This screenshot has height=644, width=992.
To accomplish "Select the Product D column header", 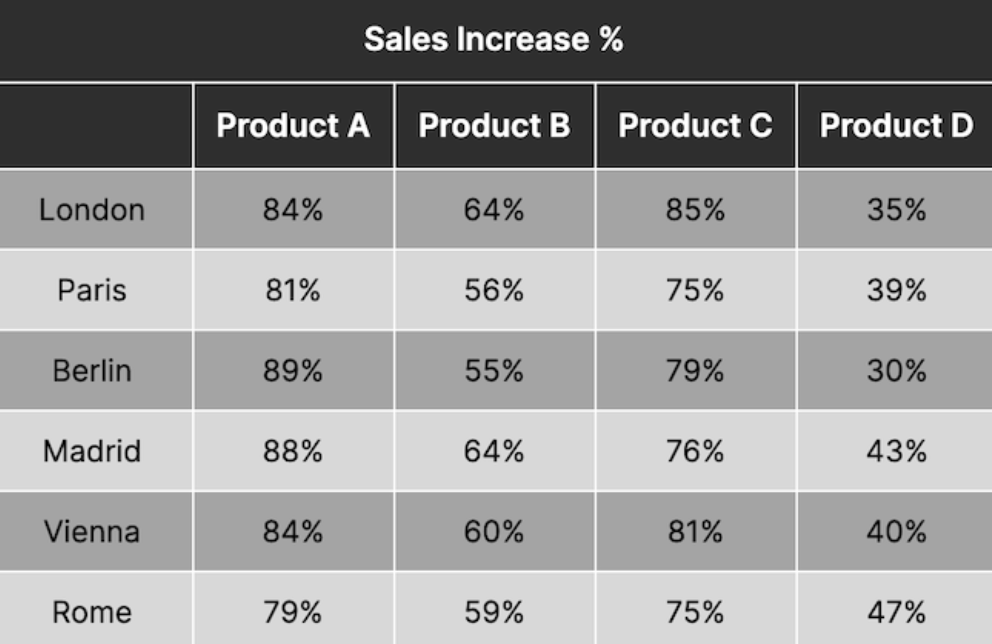I will pyautogui.click(x=895, y=126).
